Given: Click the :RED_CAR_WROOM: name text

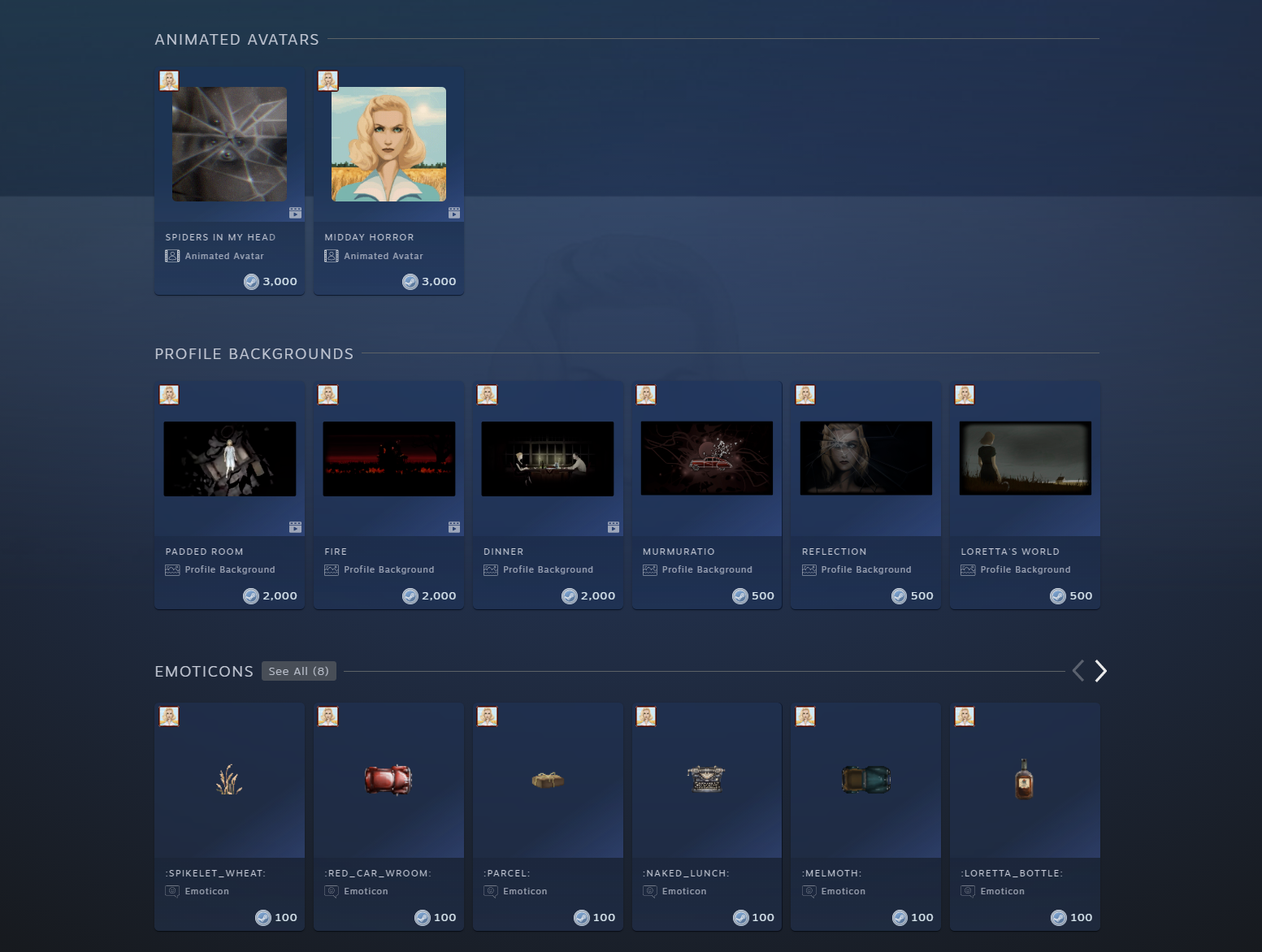Looking at the screenshot, I should [x=378, y=873].
